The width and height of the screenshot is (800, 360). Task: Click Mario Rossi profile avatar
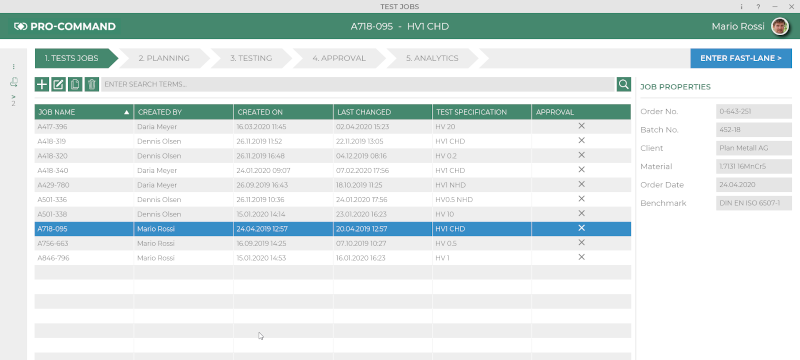[780, 27]
